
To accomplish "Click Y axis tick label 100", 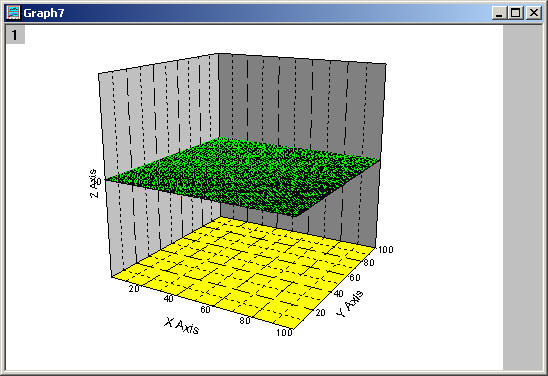I will pyautogui.click(x=385, y=250).
